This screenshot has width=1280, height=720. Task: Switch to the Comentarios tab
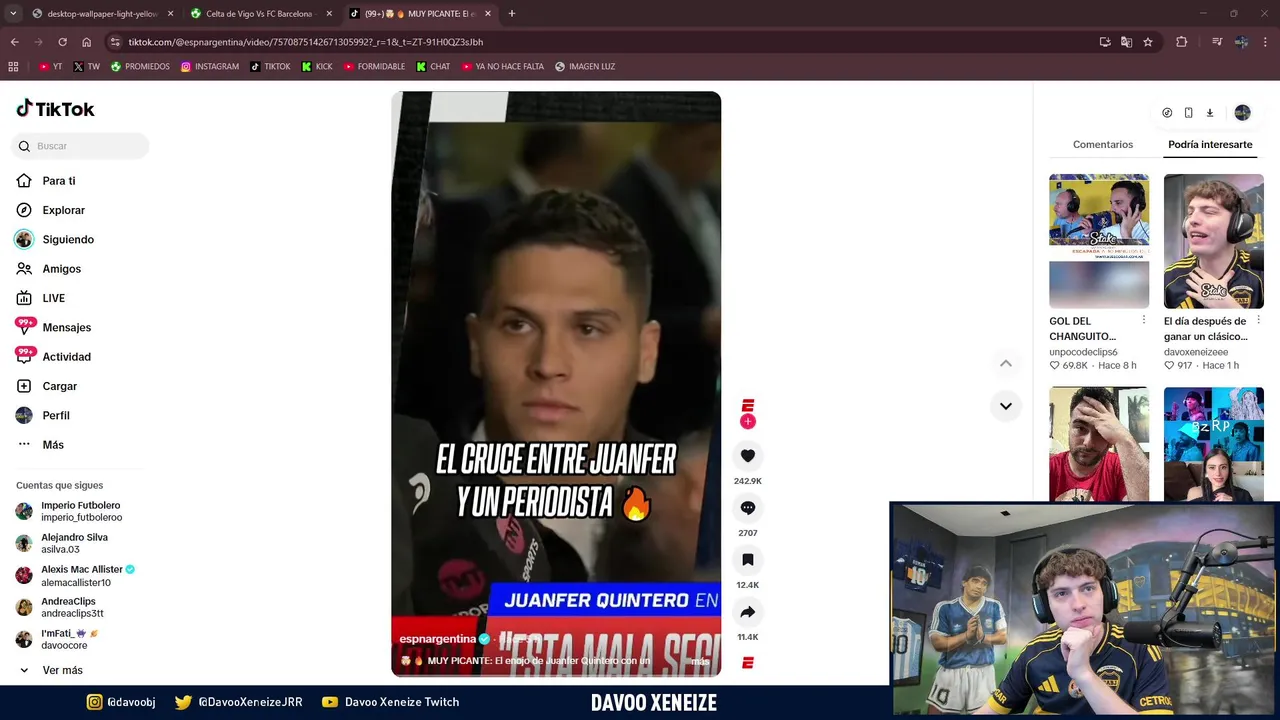(x=1103, y=145)
